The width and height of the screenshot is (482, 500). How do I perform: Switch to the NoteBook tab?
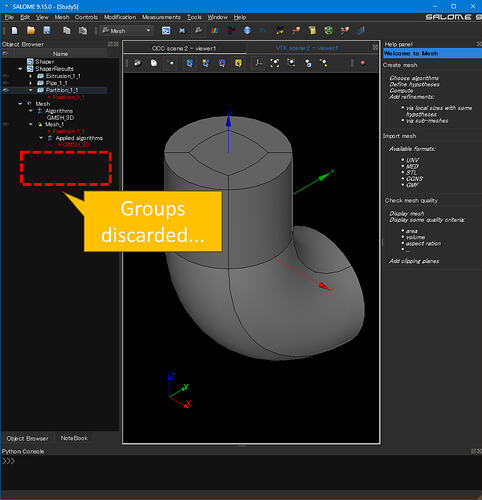(x=74, y=438)
